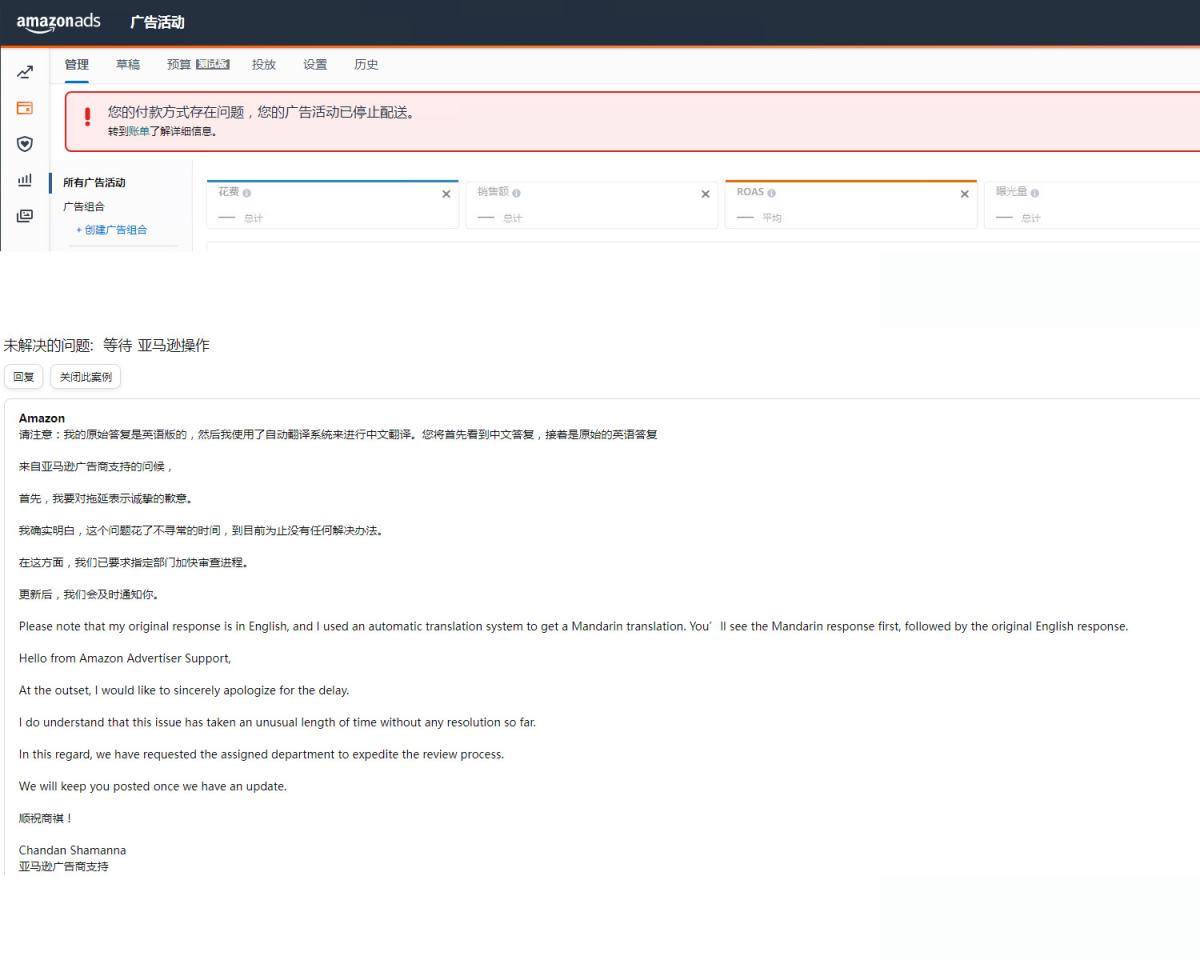Go to the 历史 tab
Image resolution: width=1200 pixels, height=960 pixels.
tap(366, 65)
